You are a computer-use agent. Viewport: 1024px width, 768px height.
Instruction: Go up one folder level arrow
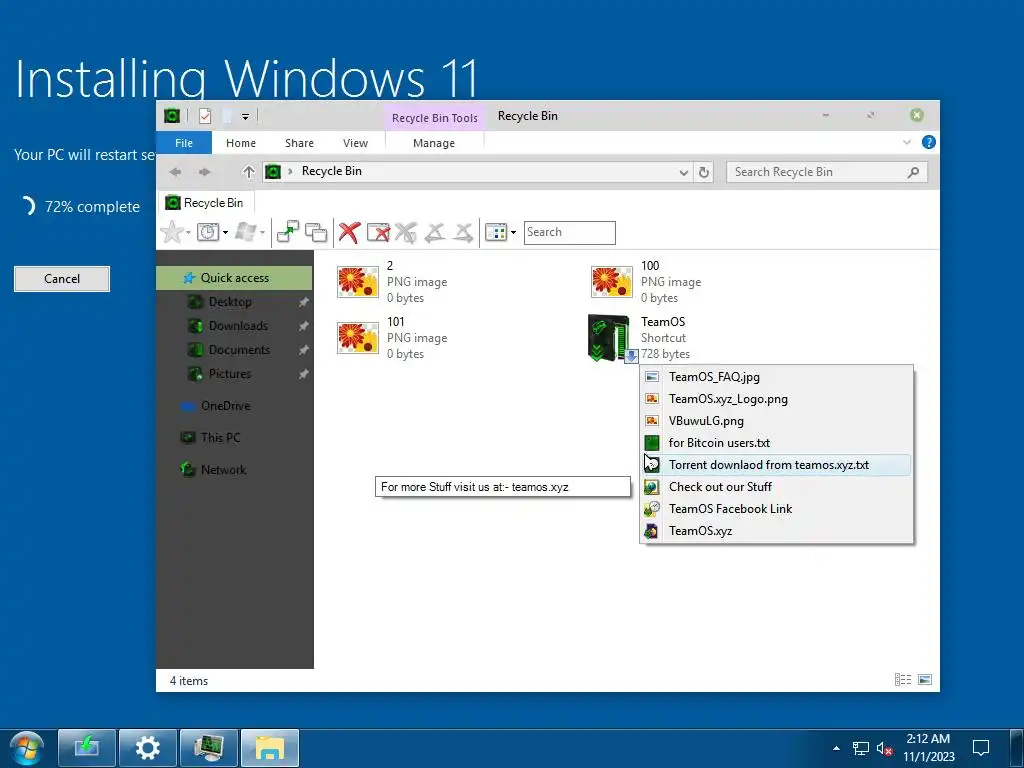click(248, 172)
